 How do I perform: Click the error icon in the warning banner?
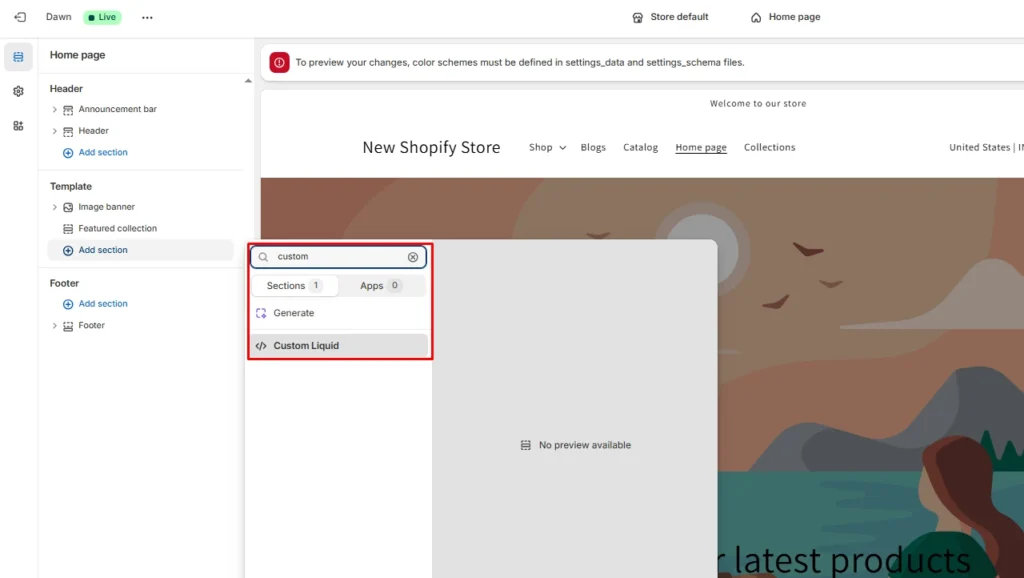pos(280,62)
